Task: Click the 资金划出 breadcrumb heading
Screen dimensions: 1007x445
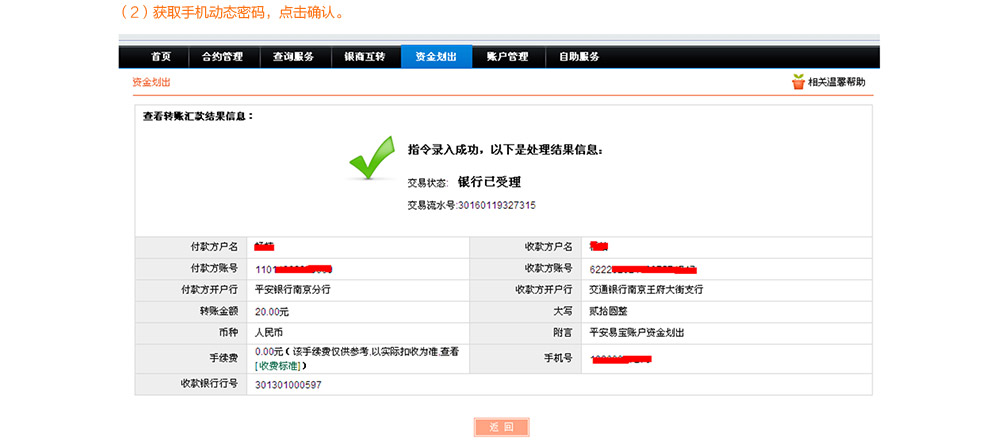Action: click(152, 83)
